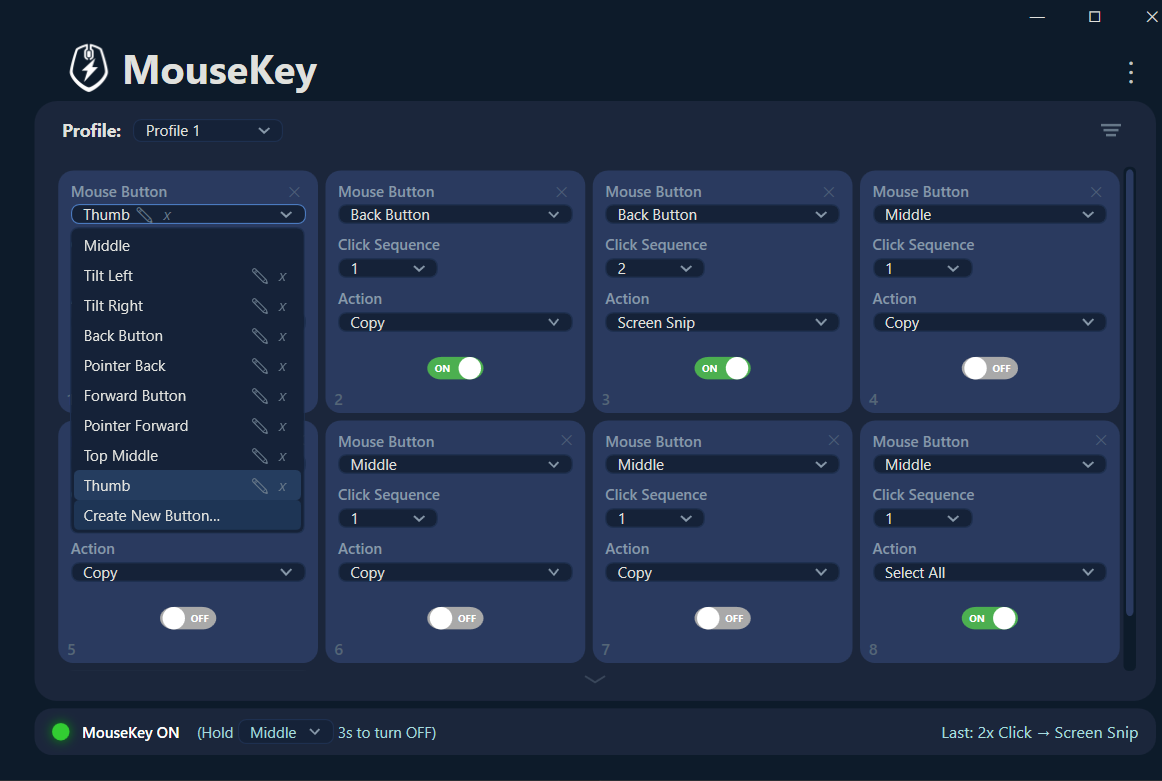Image resolution: width=1162 pixels, height=781 pixels.
Task: Open the three-dot overflow menu top right
Action: click(x=1130, y=72)
